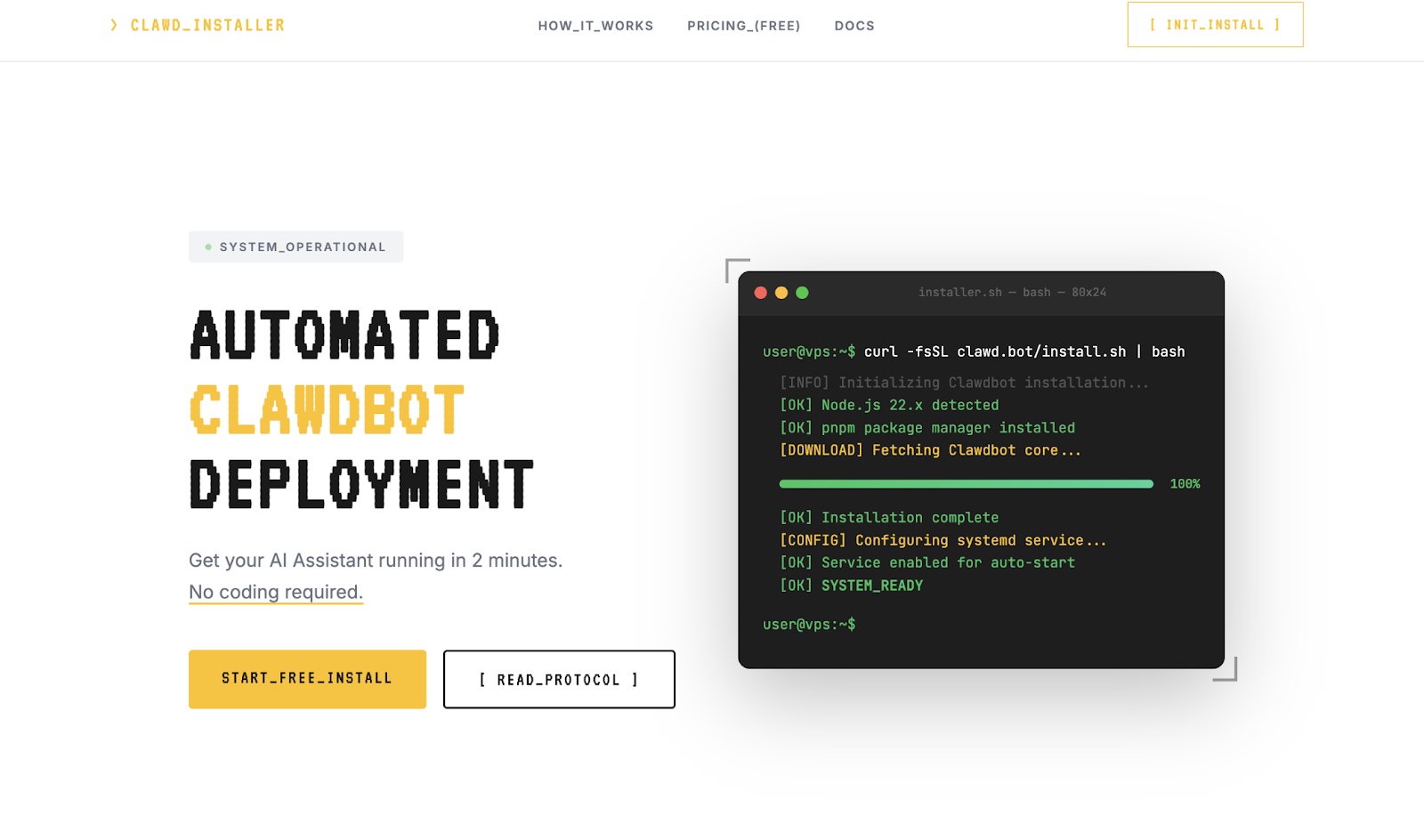Click the INIT_INSTALL header button
Image resolution: width=1424 pixels, height=840 pixels.
click(x=1215, y=25)
